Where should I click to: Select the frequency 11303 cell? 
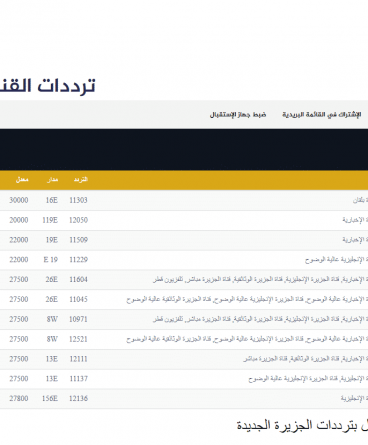[x=78, y=200]
